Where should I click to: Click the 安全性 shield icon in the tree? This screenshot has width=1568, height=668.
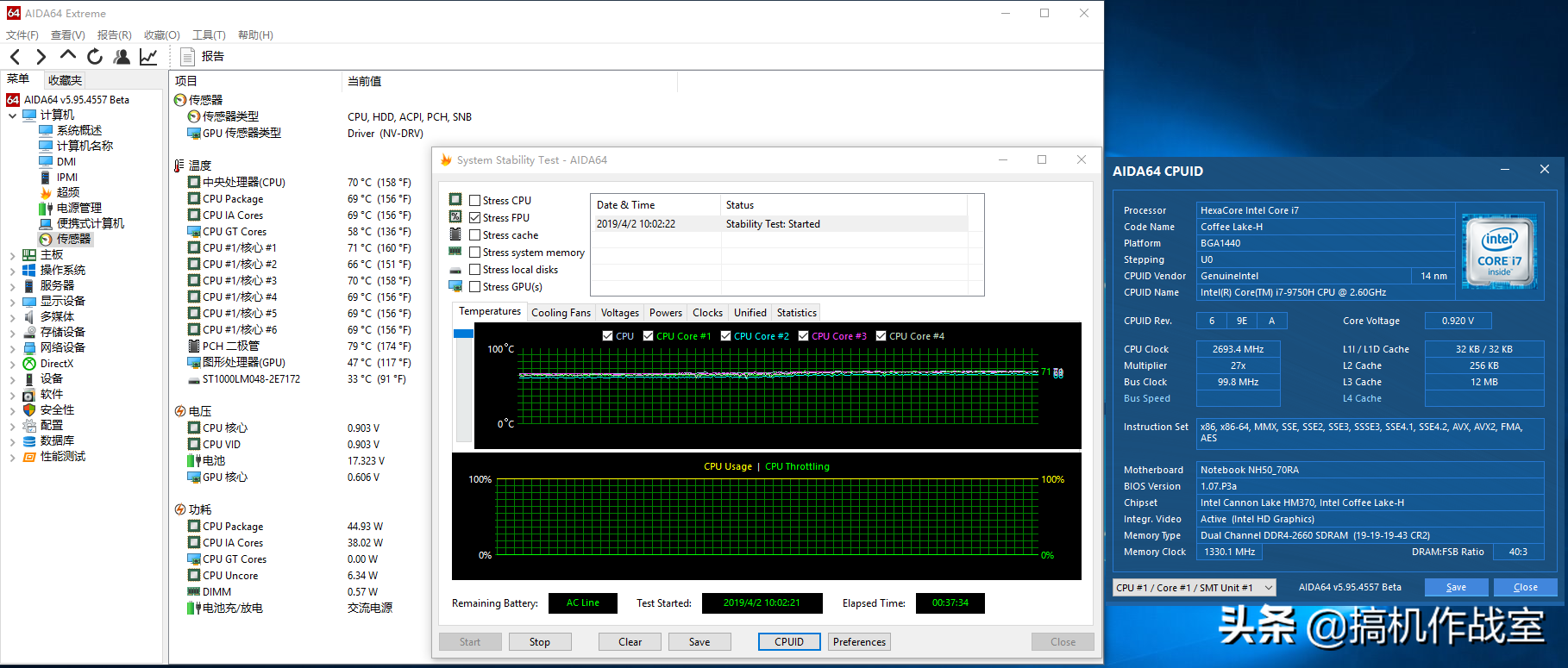(x=29, y=410)
